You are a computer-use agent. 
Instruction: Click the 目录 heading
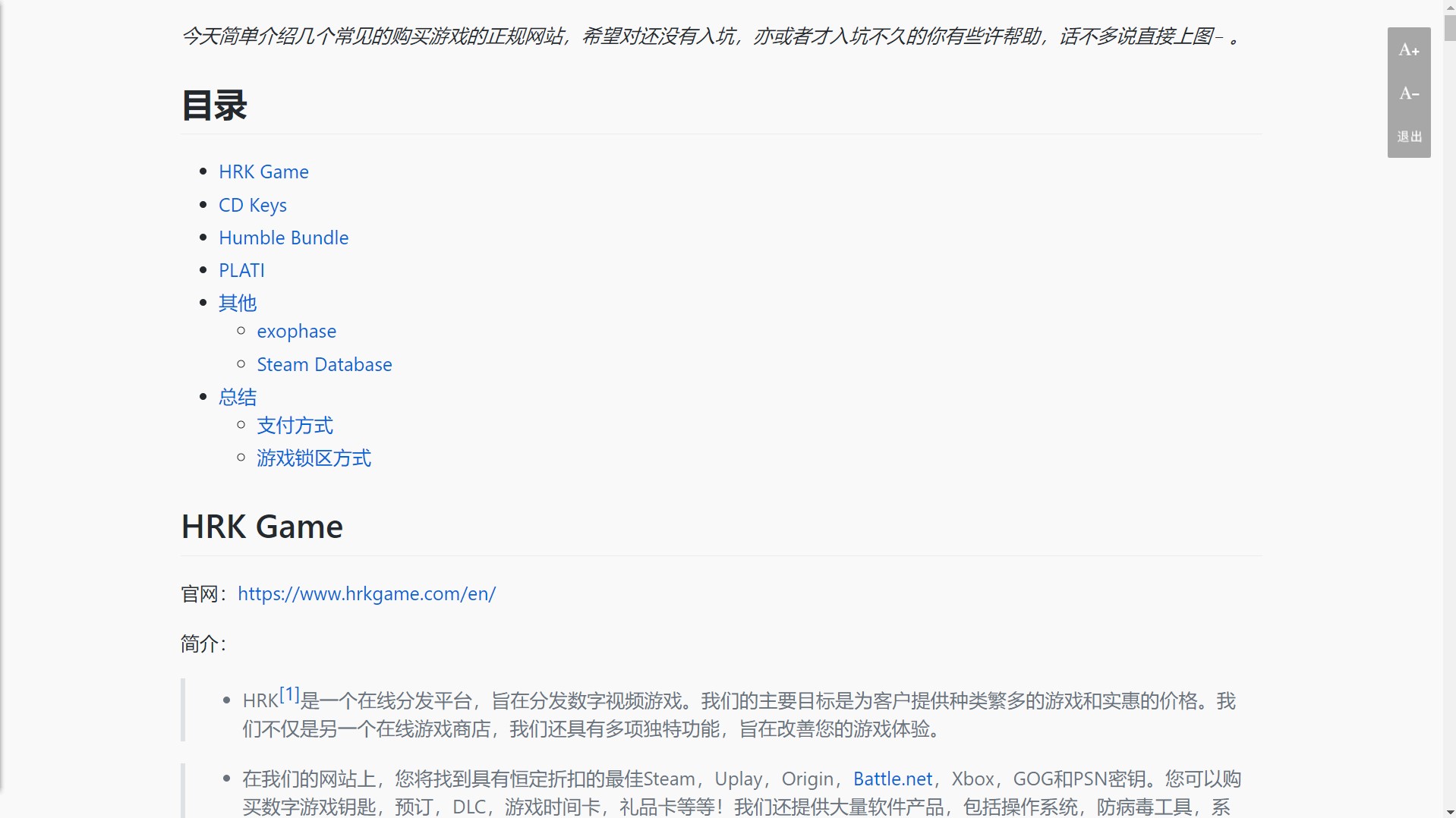pos(214,105)
